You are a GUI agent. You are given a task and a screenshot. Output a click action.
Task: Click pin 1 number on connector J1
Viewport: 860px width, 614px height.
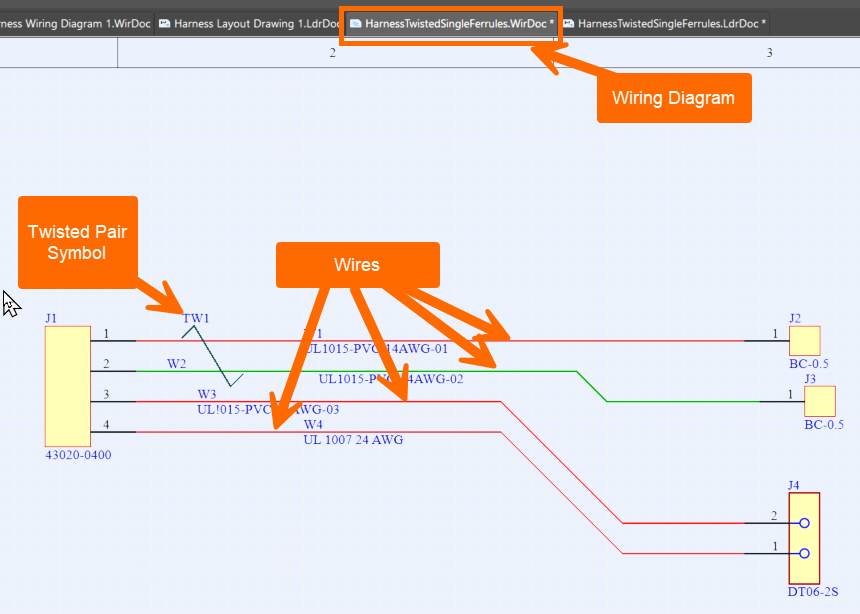pos(106,333)
